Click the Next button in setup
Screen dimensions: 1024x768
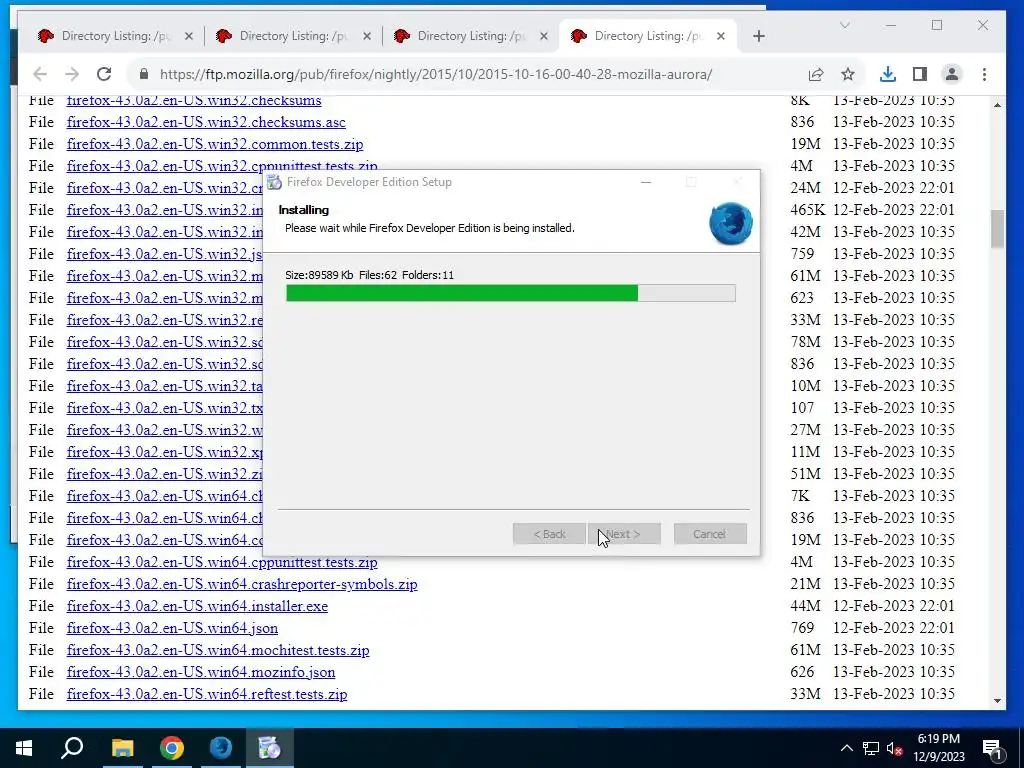coord(624,534)
